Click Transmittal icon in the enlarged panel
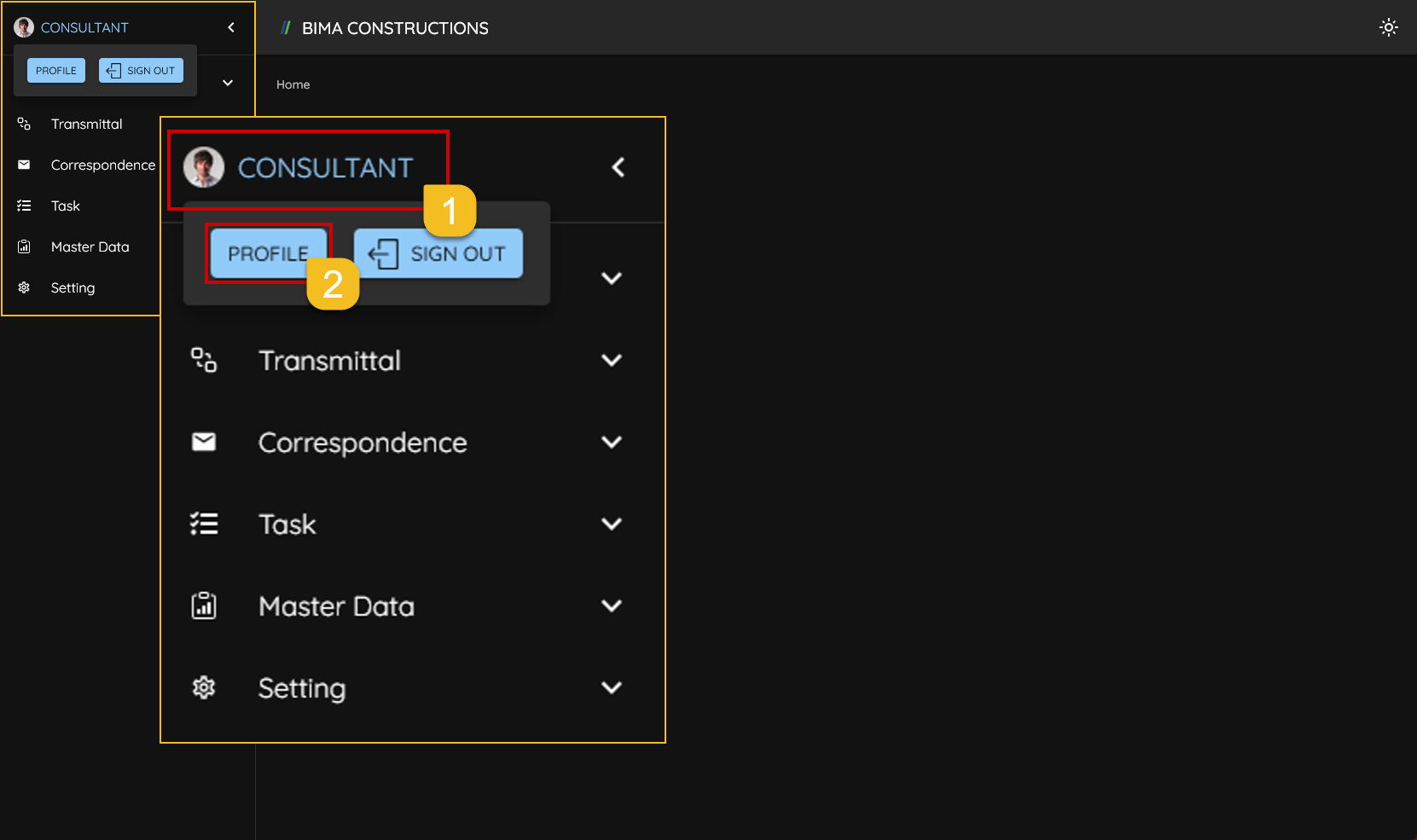Viewport: 1417px width, 840px height. tap(204, 360)
